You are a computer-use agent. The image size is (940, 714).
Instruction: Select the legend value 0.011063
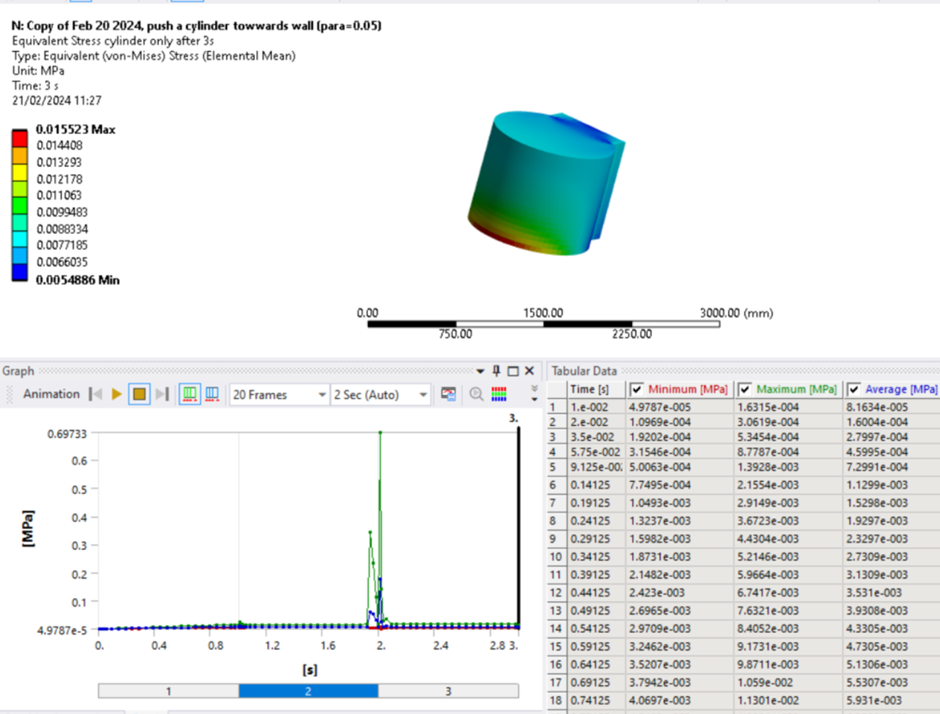[x=59, y=195]
